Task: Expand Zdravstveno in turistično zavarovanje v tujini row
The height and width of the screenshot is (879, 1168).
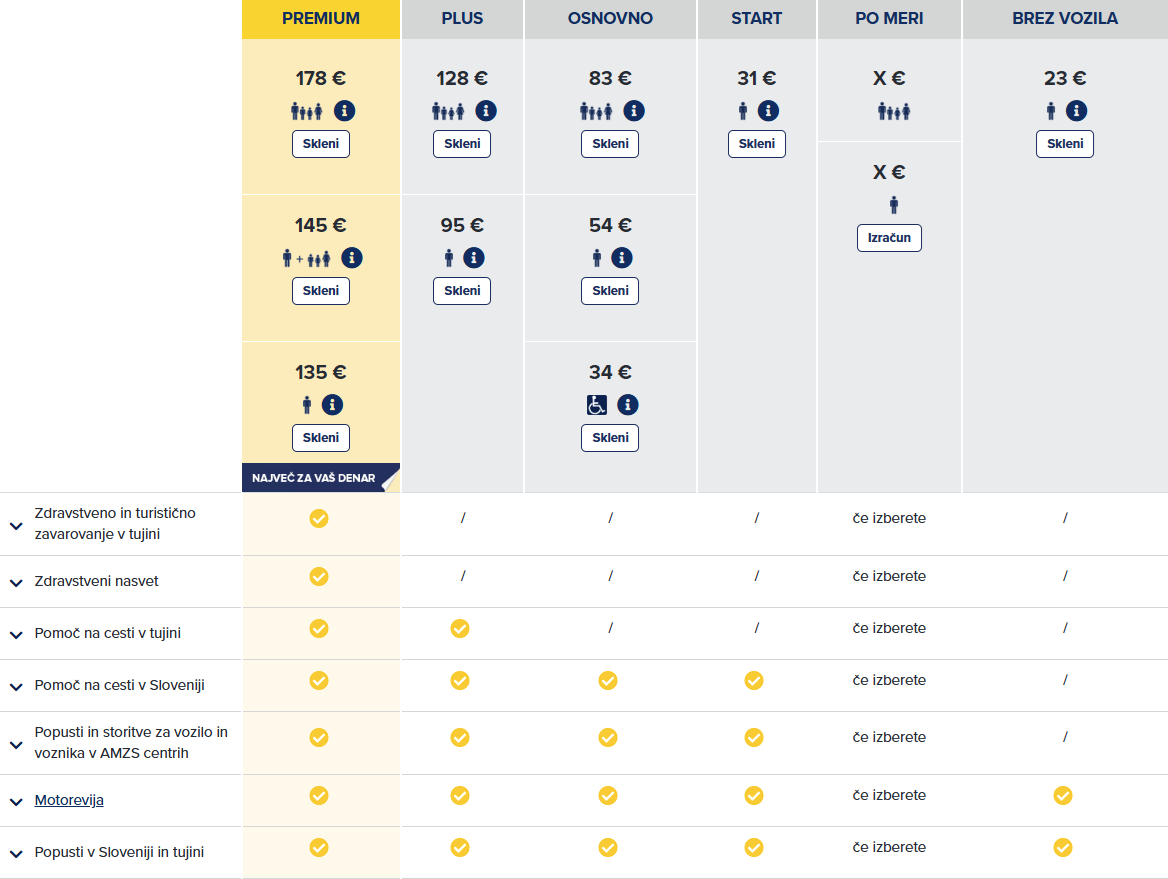Action: 16,525
